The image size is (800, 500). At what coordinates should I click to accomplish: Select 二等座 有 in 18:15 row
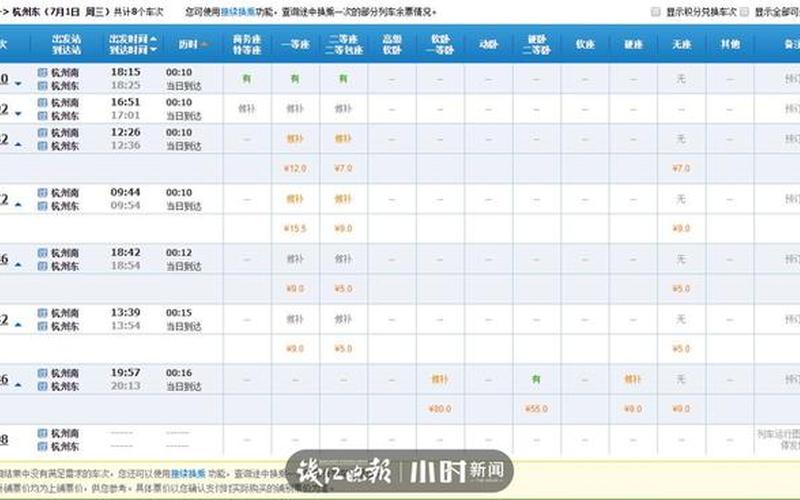point(343,79)
